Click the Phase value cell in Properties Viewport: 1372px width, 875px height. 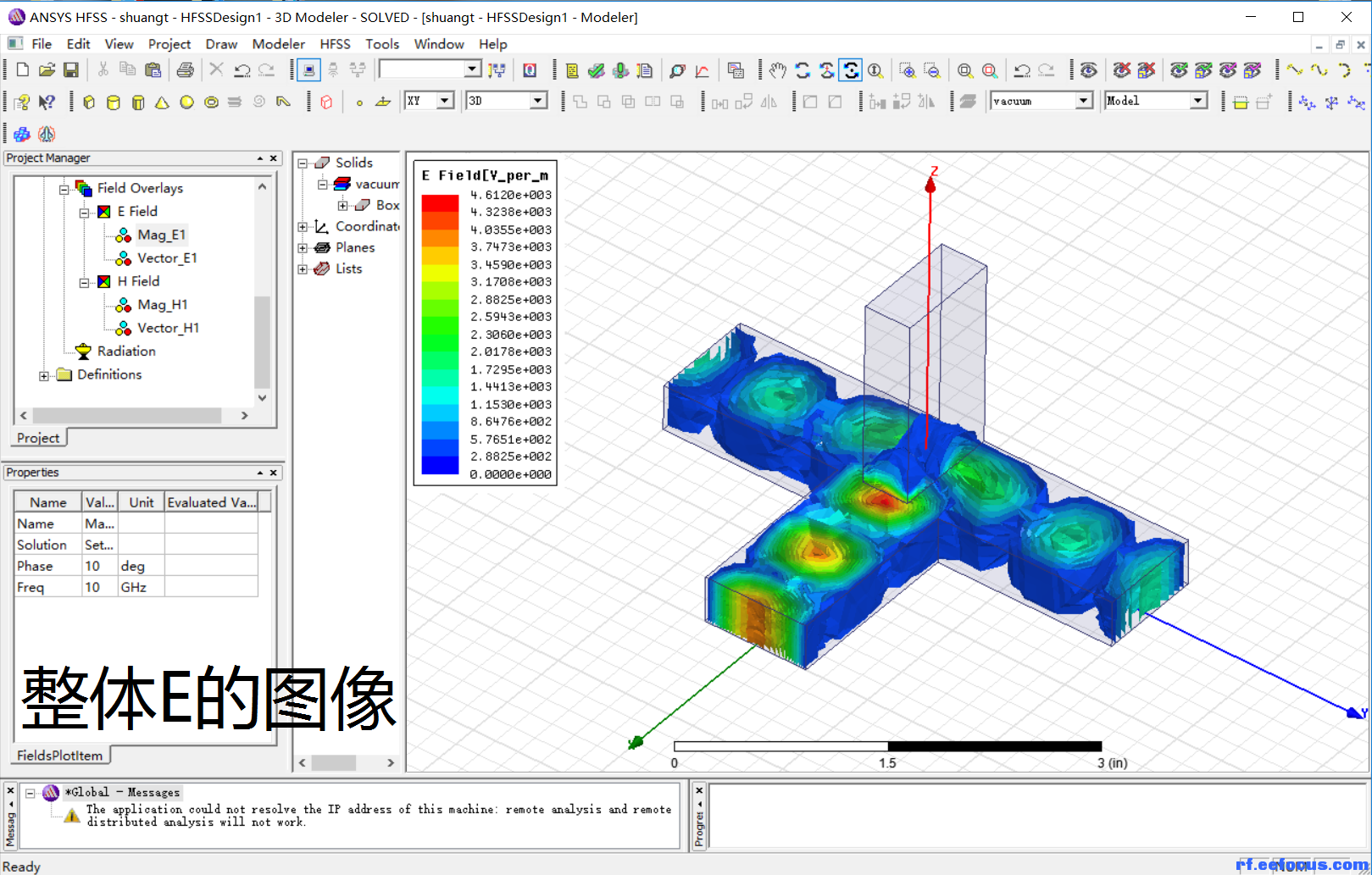coord(99,566)
